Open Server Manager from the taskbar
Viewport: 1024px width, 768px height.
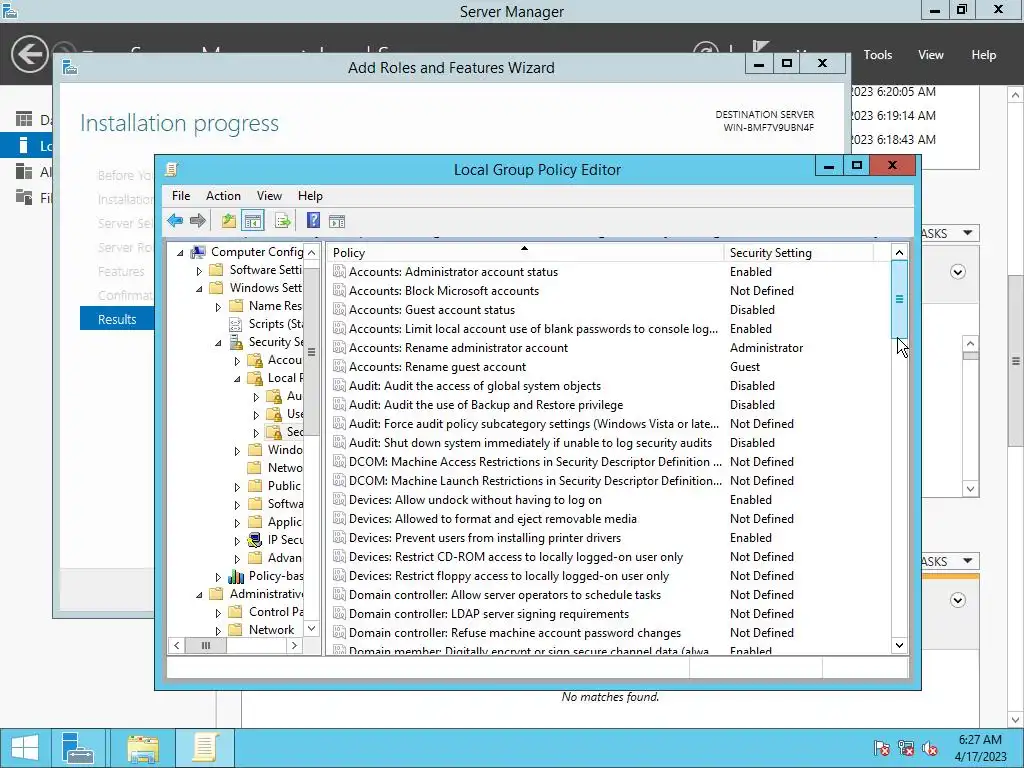click(78, 748)
